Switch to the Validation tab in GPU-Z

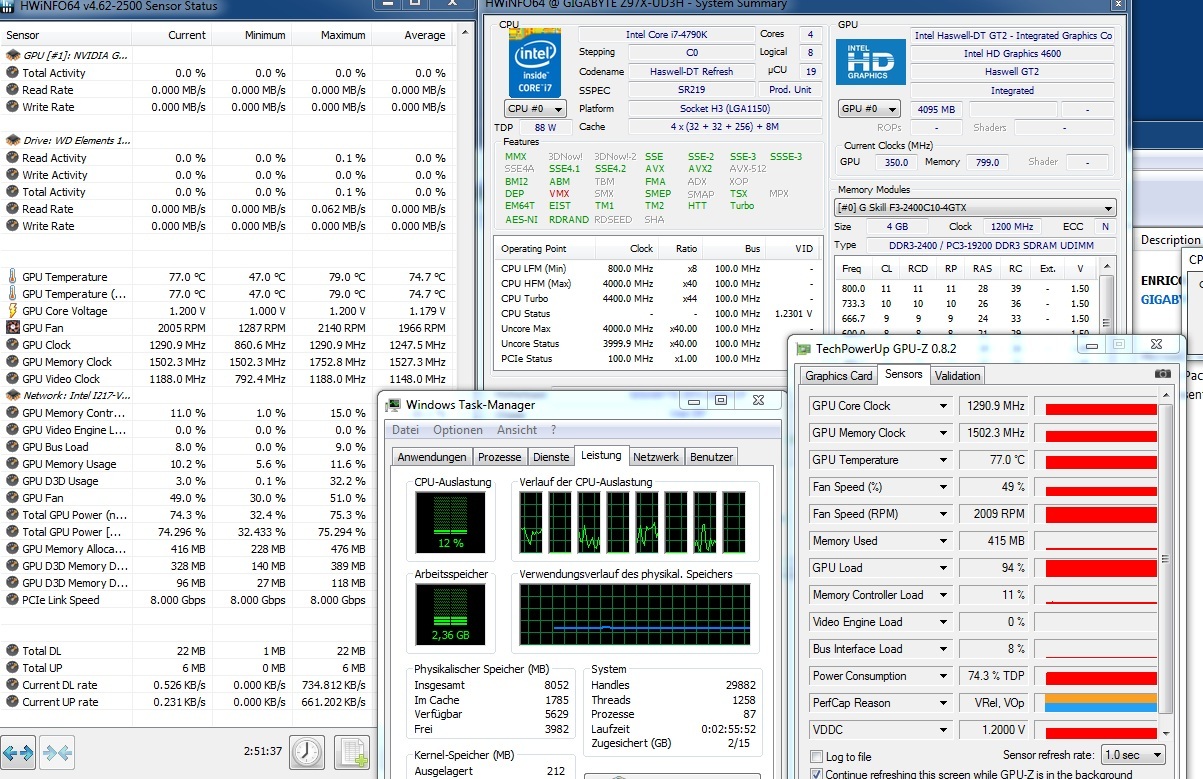click(x=958, y=376)
